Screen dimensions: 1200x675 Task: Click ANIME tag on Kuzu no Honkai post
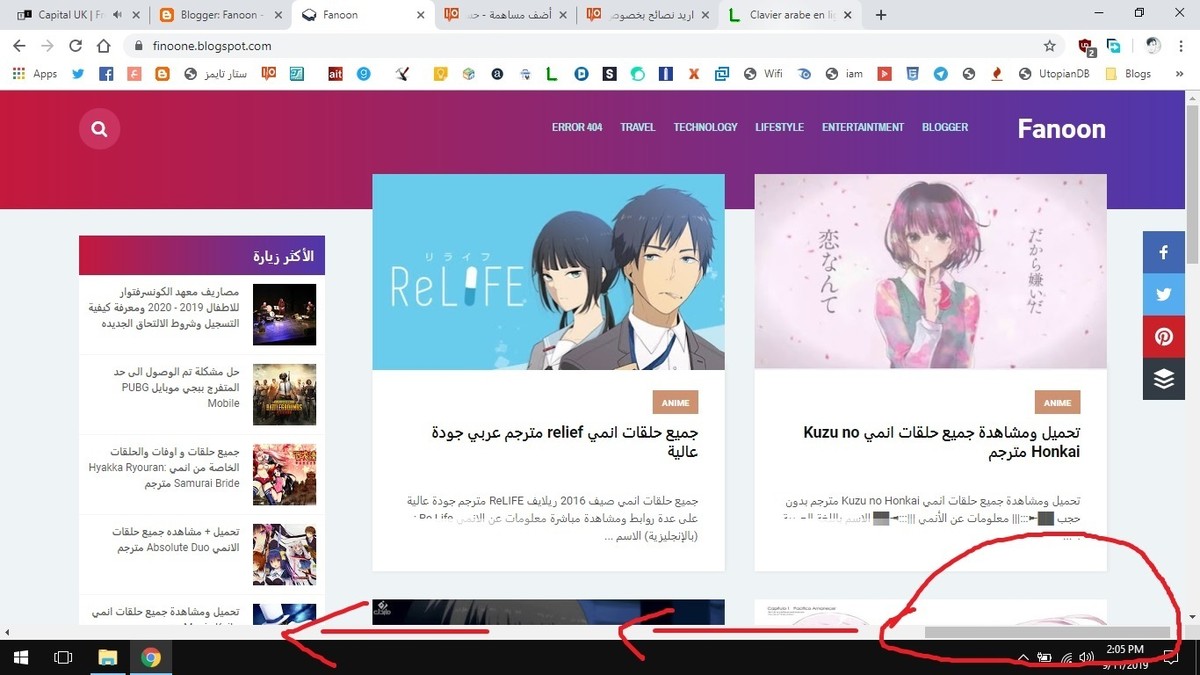[x=1057, y=402]
